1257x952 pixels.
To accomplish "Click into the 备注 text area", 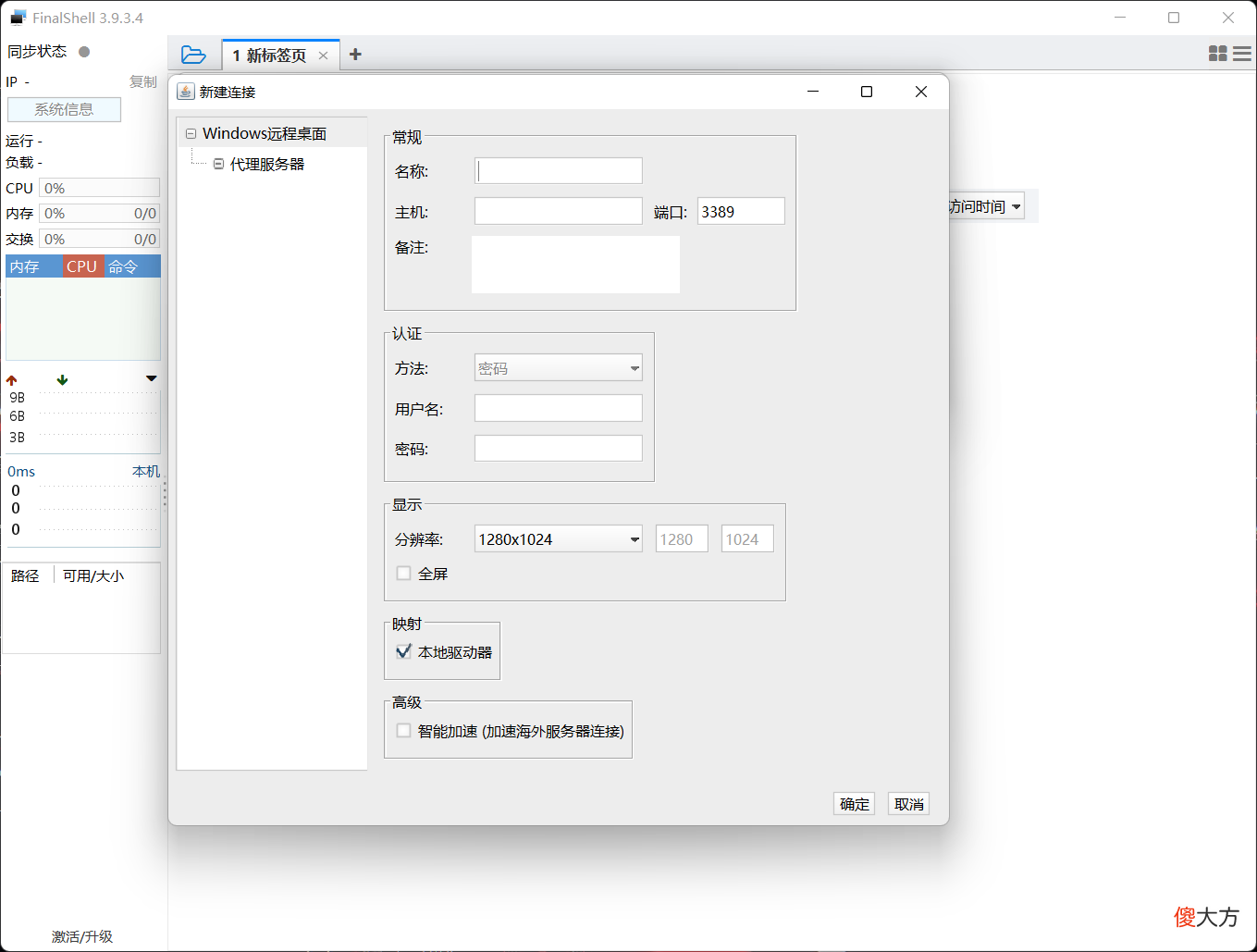I will point(575,265).
